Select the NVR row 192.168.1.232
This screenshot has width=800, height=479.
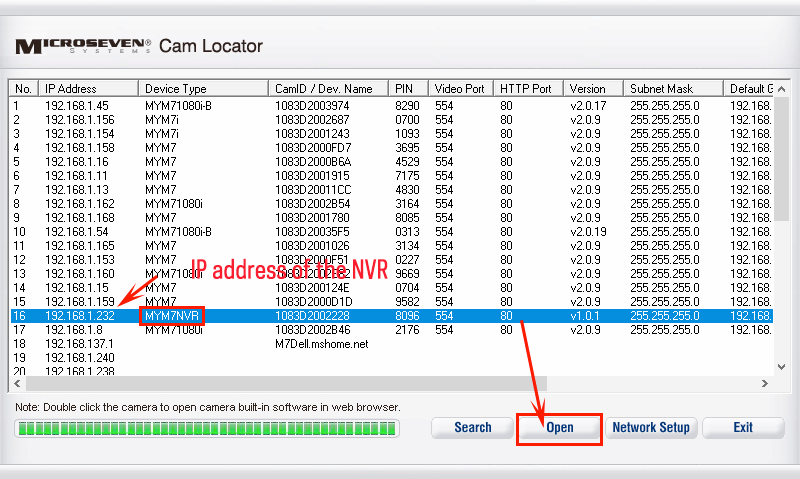(x=391, y=316)
